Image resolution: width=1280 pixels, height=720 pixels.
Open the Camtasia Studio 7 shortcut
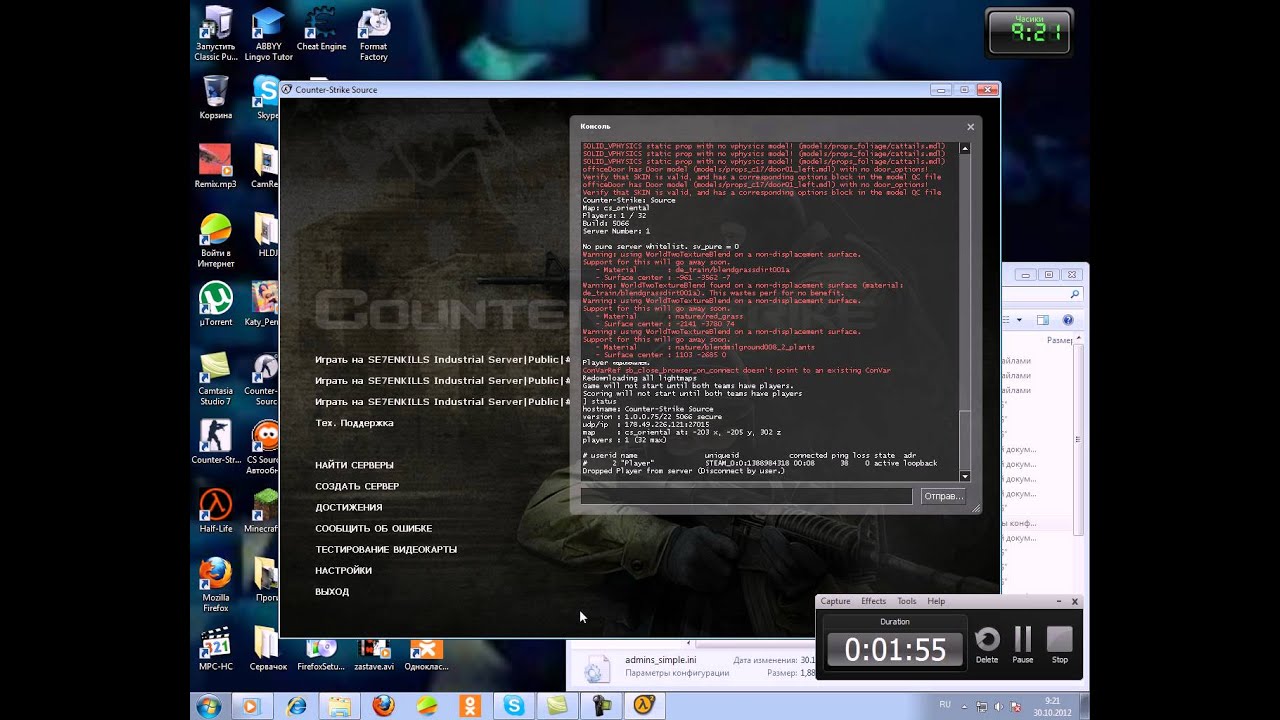click(215, 379)
